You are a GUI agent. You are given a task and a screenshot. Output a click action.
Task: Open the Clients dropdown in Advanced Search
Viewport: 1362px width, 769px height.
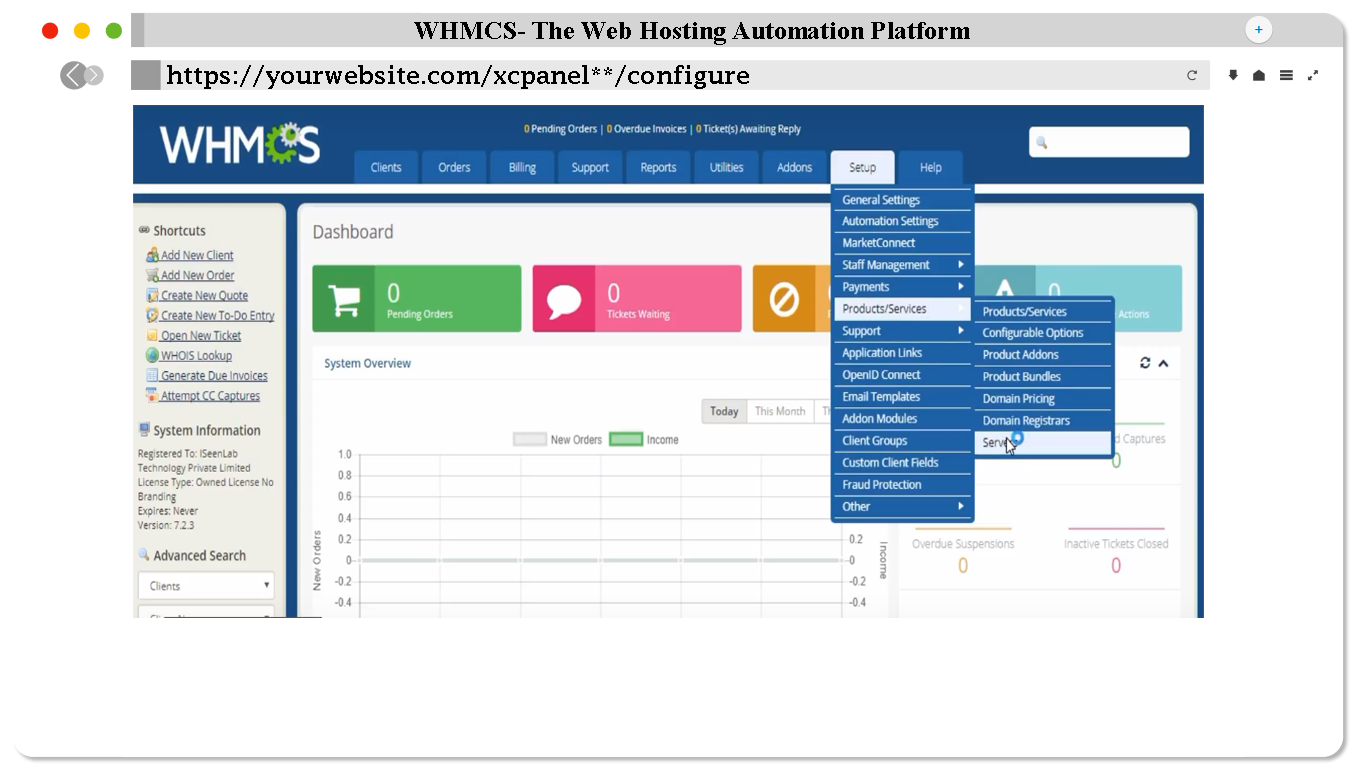pyautogui.click(x=206, y=586)
